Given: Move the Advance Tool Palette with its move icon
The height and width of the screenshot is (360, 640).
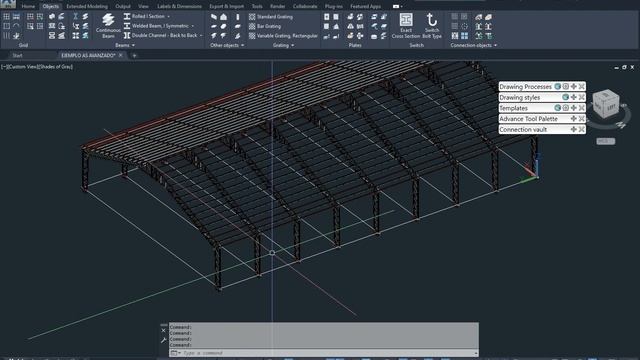Looking at the screenshot, I should [573, 118].
